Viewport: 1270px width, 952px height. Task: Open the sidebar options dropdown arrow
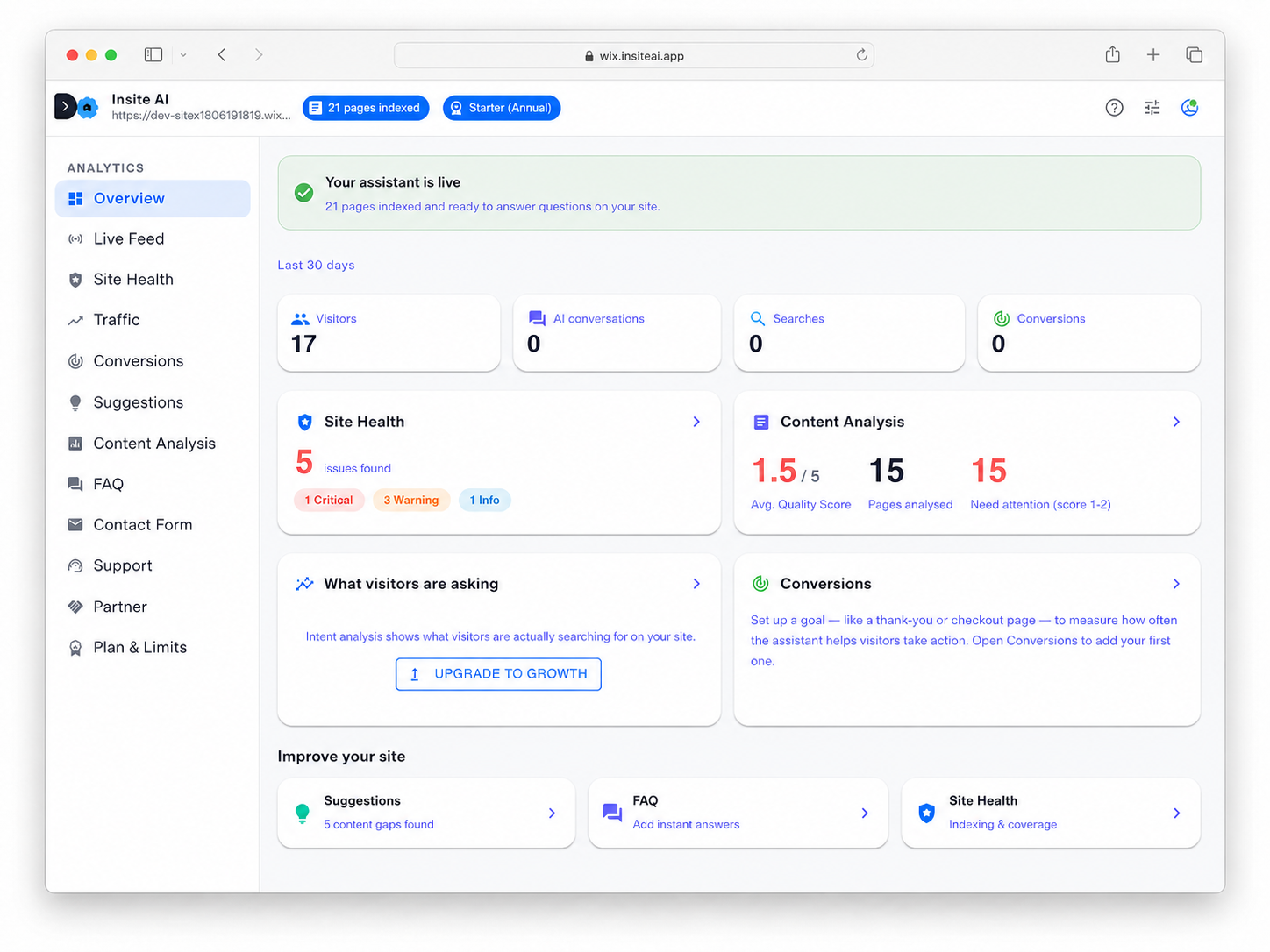183,55
